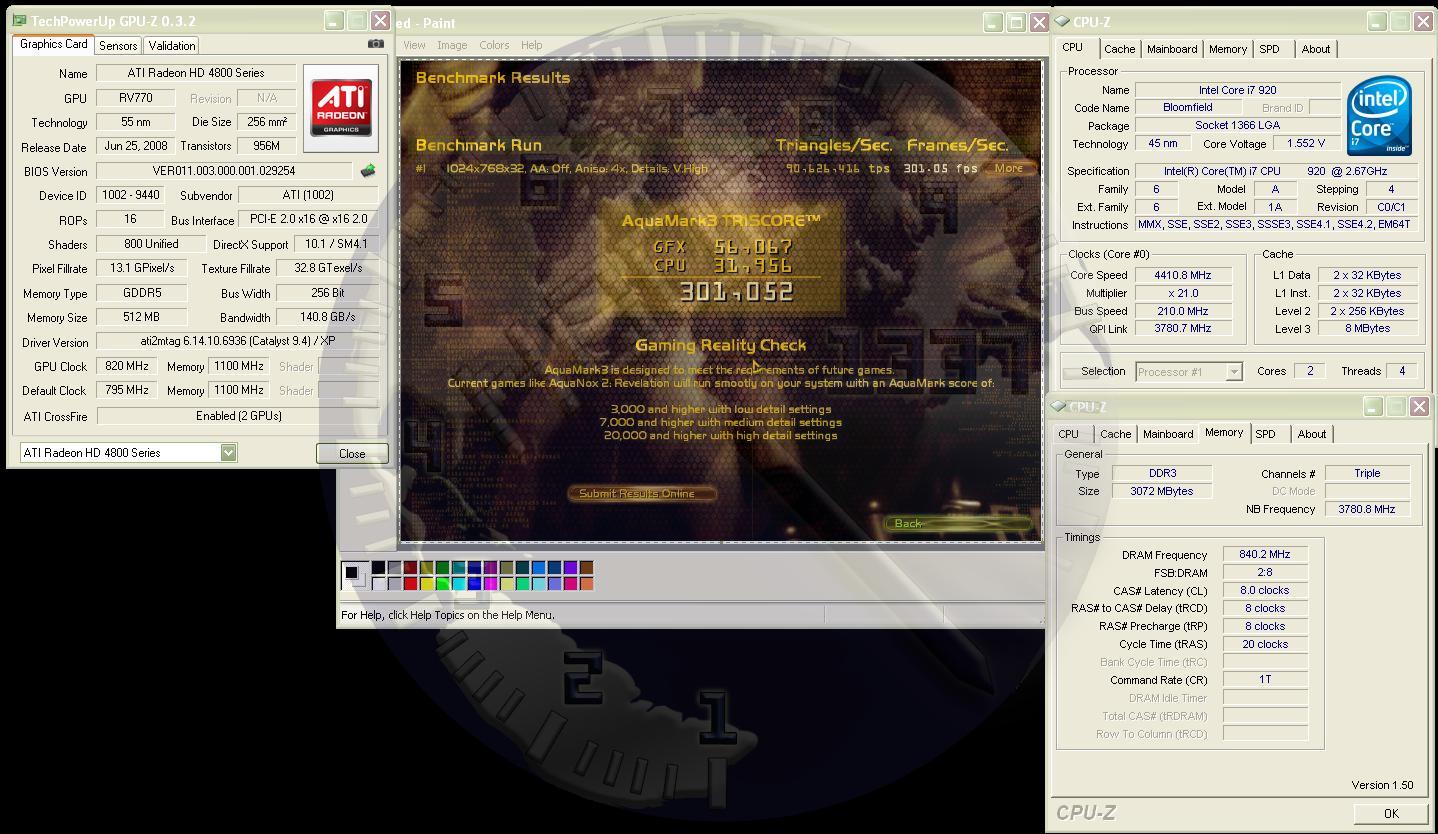1438x834 pixels.
Task: Click the DRAM Frequency value 840.2 MHz
Action: 1265,554
